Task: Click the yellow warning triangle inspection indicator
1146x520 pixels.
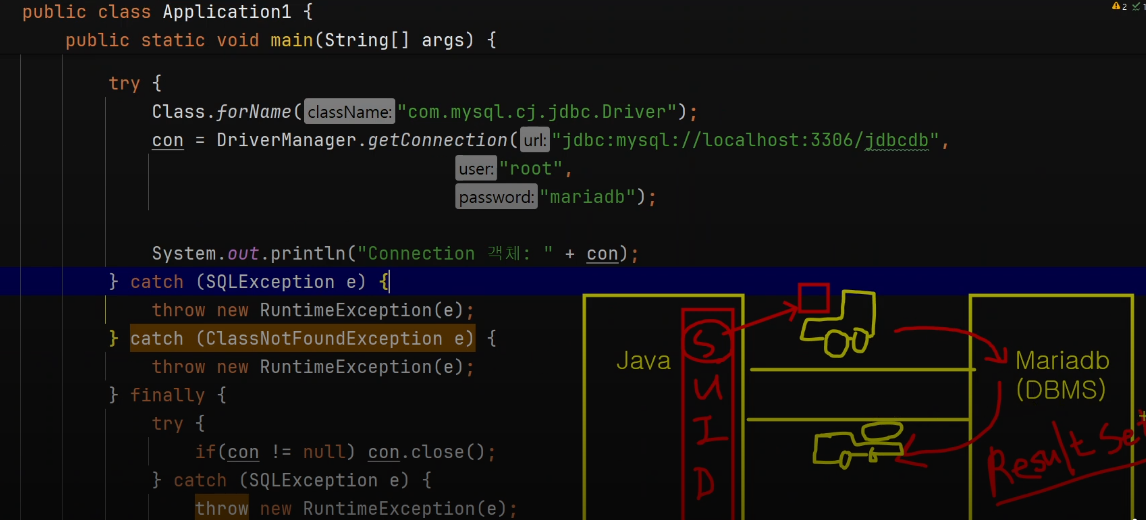Action: (1116, 6)
